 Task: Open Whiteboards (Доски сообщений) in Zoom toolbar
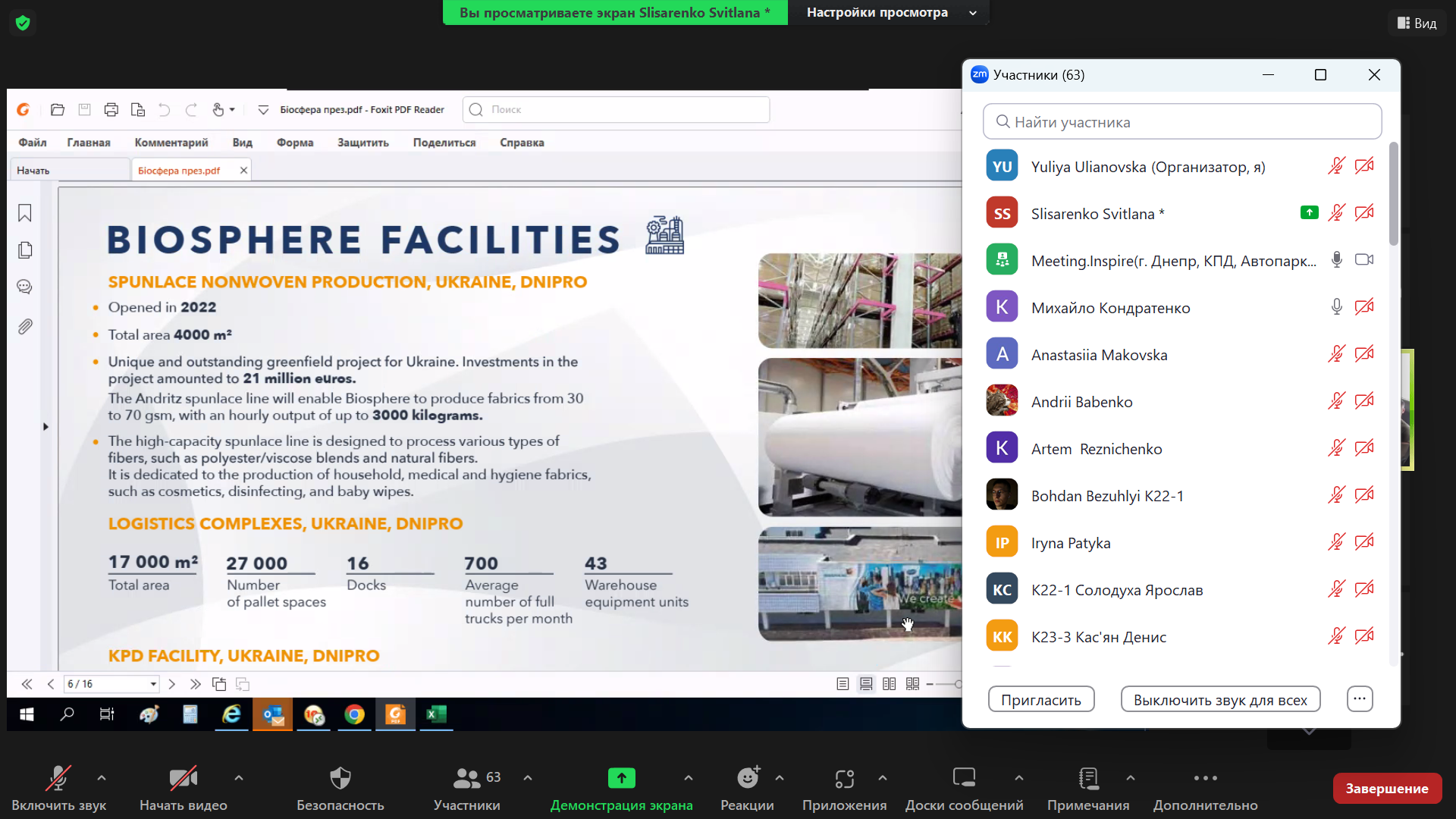pyautogui.click(x=964, y=789)
